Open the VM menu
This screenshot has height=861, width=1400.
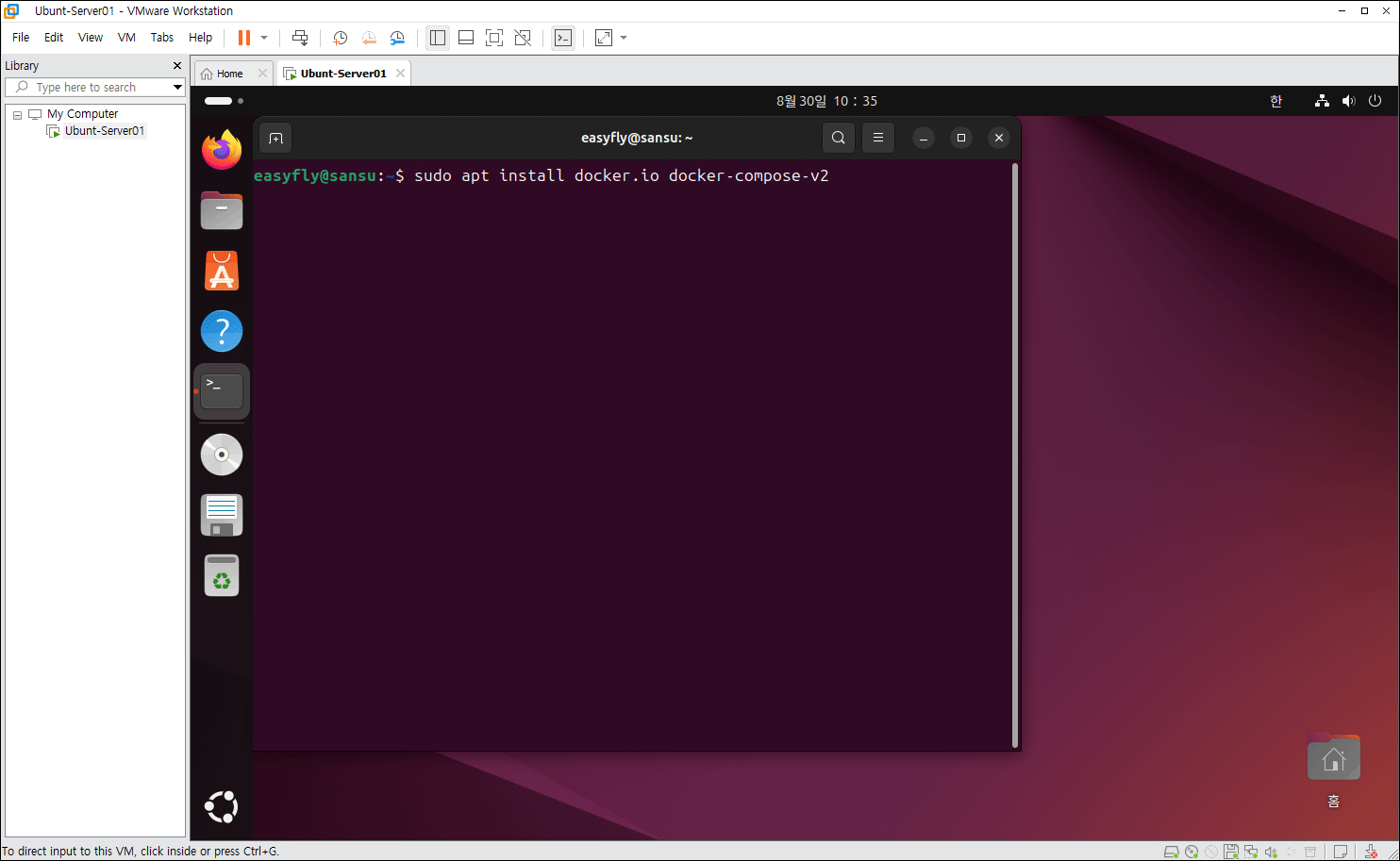pos(126,38)
